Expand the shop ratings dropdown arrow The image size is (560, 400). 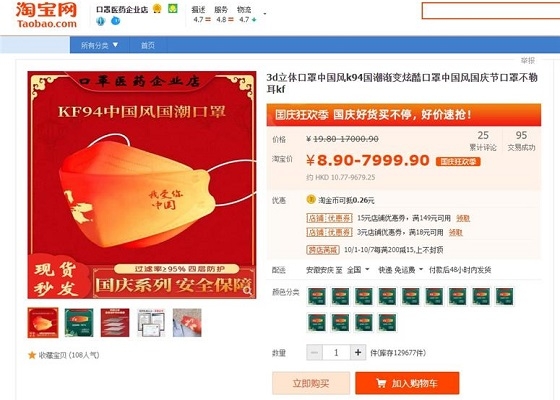tap(265, 14)
